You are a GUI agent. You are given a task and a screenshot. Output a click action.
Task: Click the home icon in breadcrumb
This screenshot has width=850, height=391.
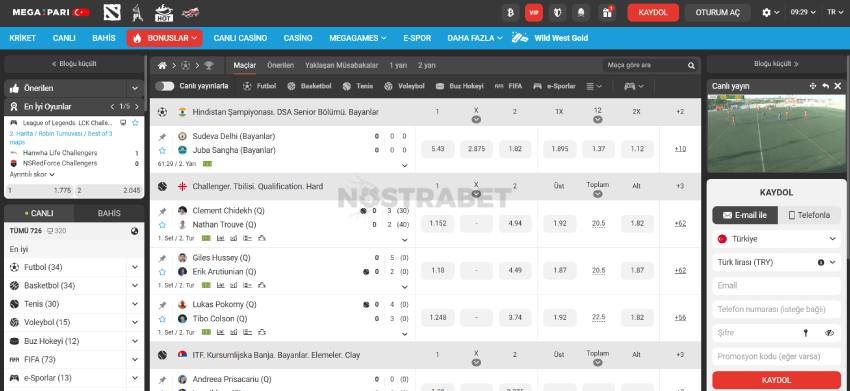(162, 66)
